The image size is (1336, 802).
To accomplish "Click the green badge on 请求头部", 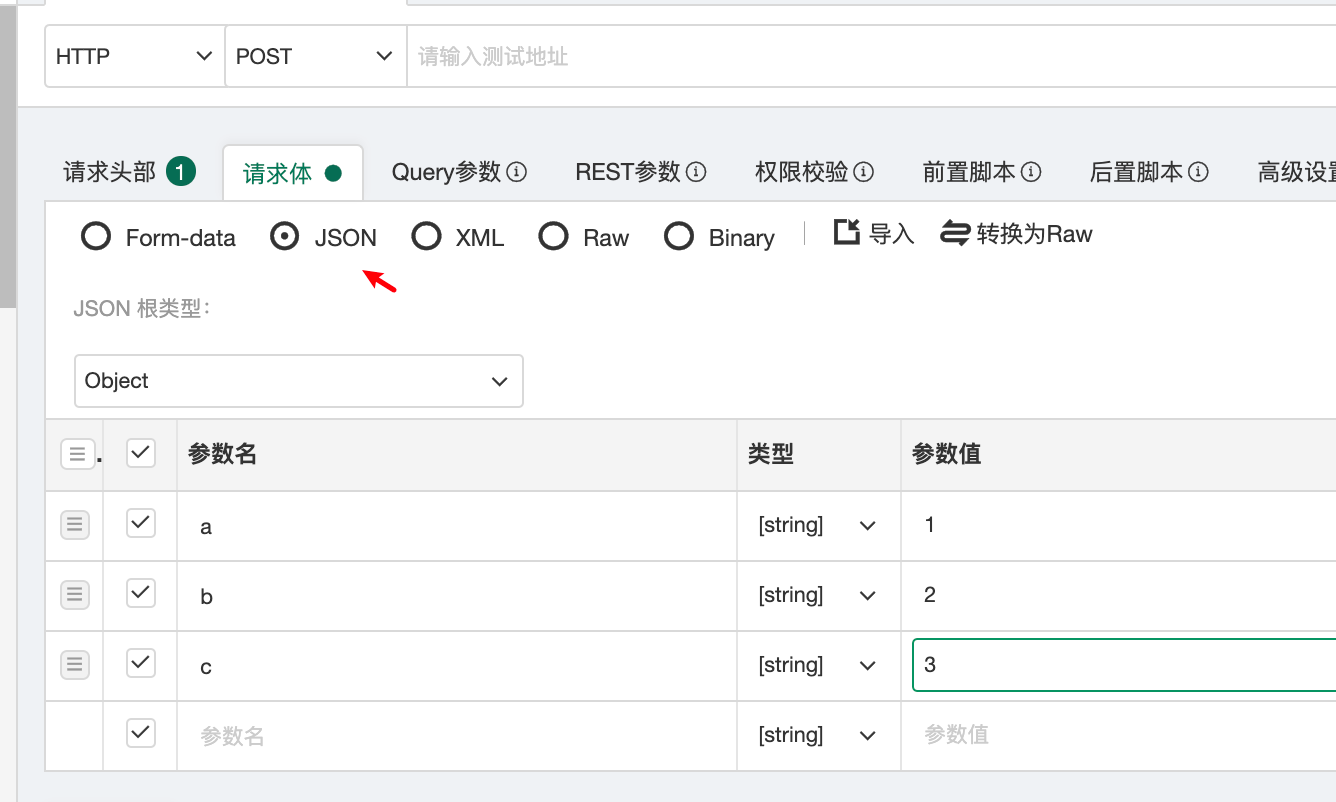I will (181, 172).
